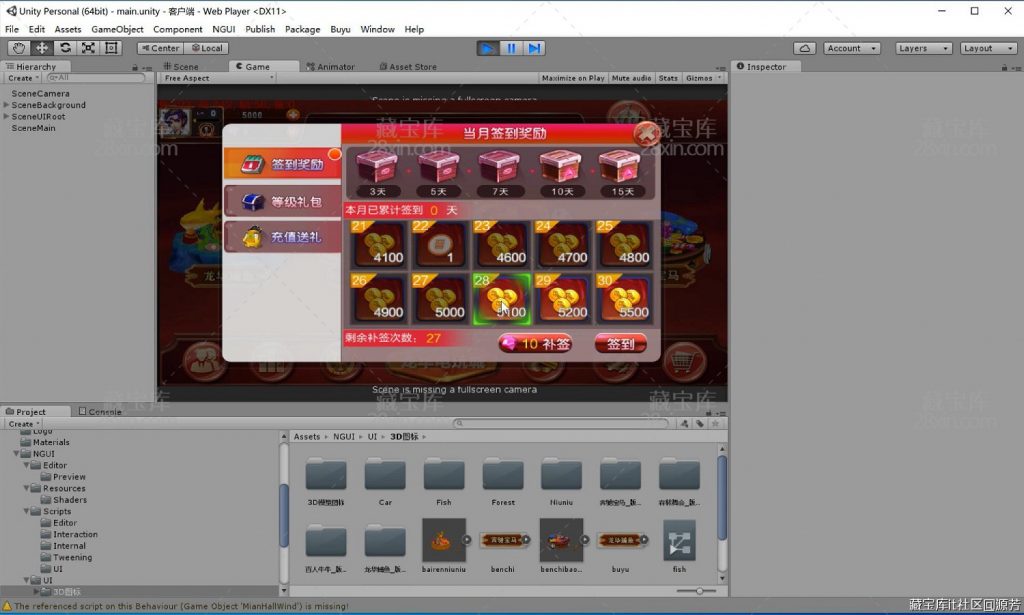This screenshot has width=1024, height=615.
Task: Step one frame forward
Action: click(x=536, y=48)
